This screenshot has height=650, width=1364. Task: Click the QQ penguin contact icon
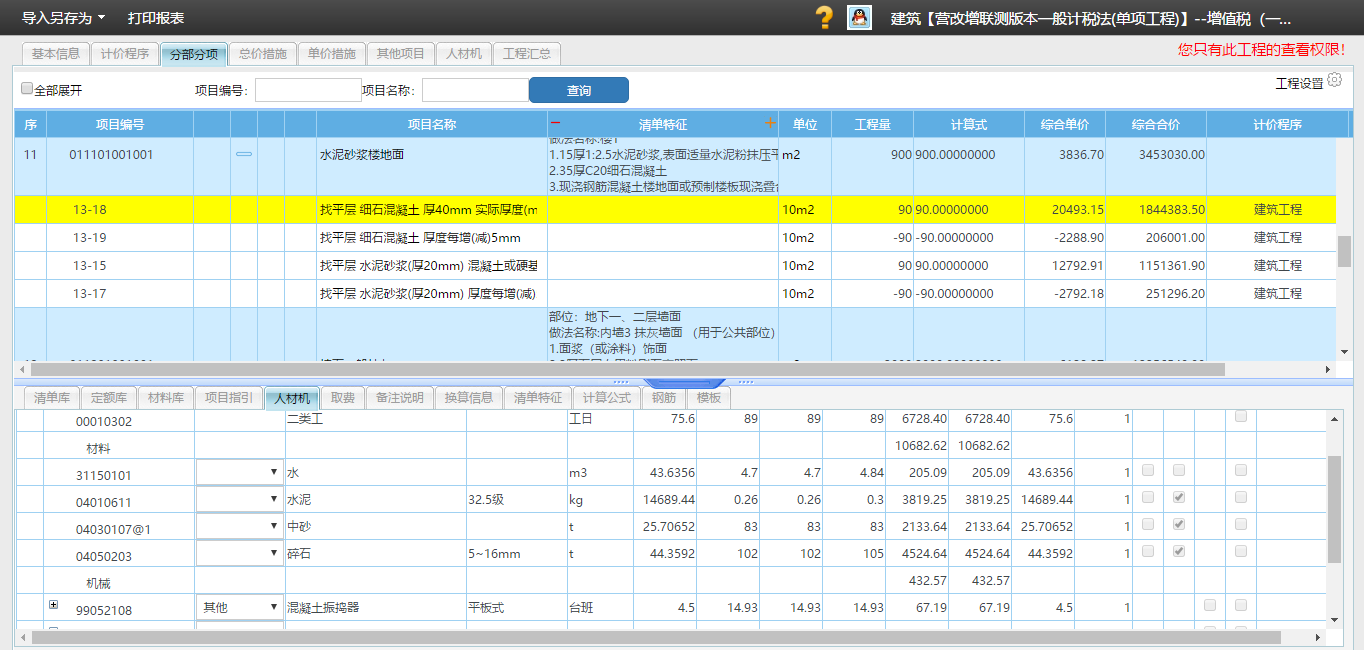[859, 17]
